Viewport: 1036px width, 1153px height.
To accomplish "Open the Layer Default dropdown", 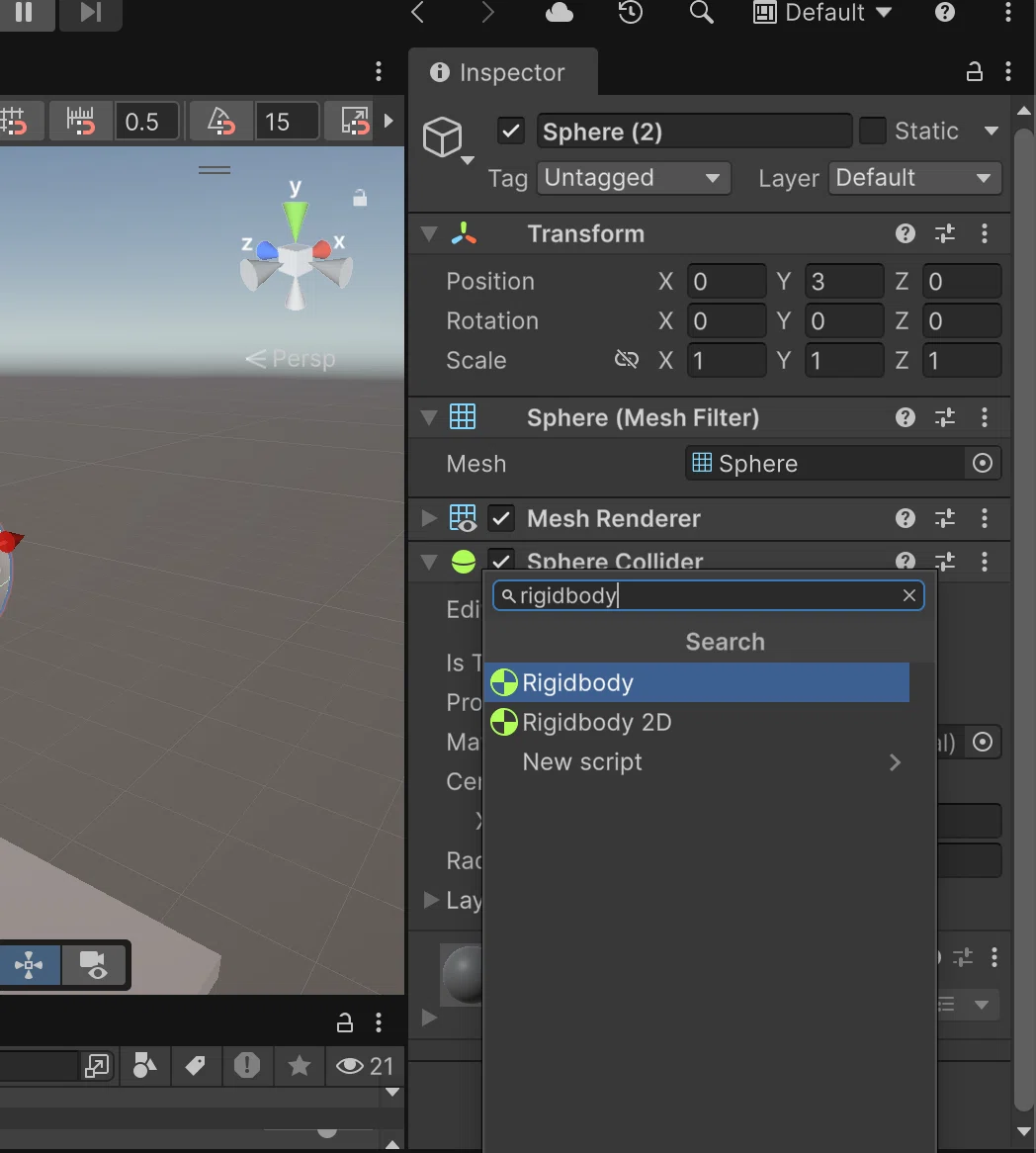I will [x=914, y=178].
